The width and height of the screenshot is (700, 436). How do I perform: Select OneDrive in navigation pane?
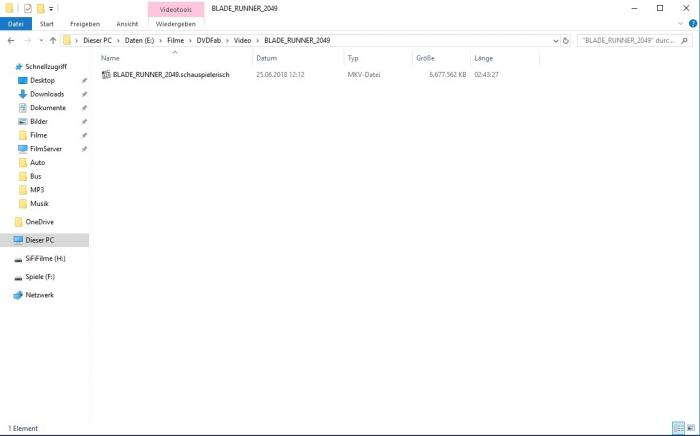pyautogui.click(x=39, y=222)
